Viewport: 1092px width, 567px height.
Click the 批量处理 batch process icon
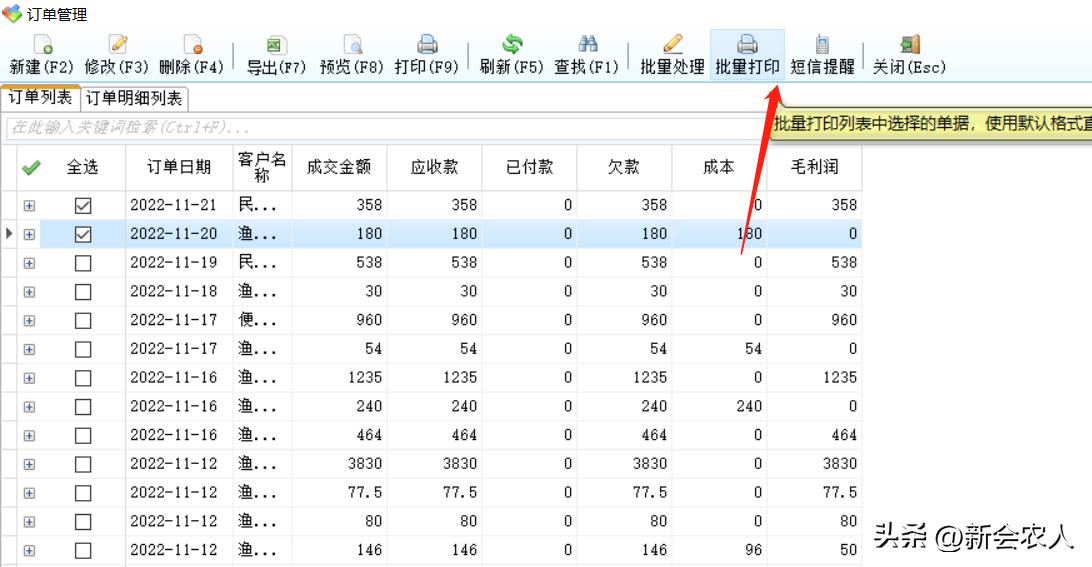pyautogui.click(x=673, y=44)
